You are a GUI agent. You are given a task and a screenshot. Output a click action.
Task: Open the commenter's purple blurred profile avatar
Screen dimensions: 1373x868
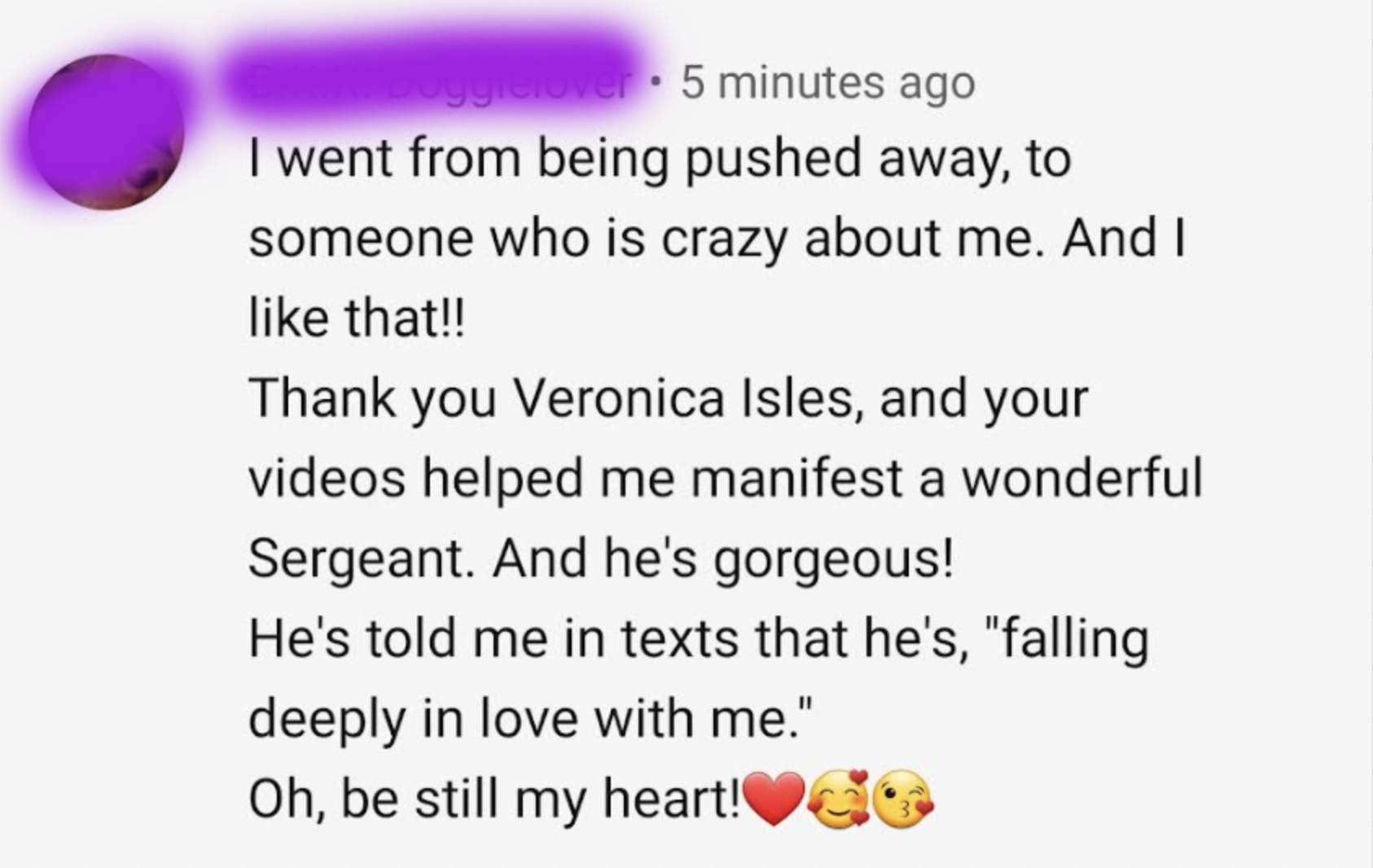106,131
